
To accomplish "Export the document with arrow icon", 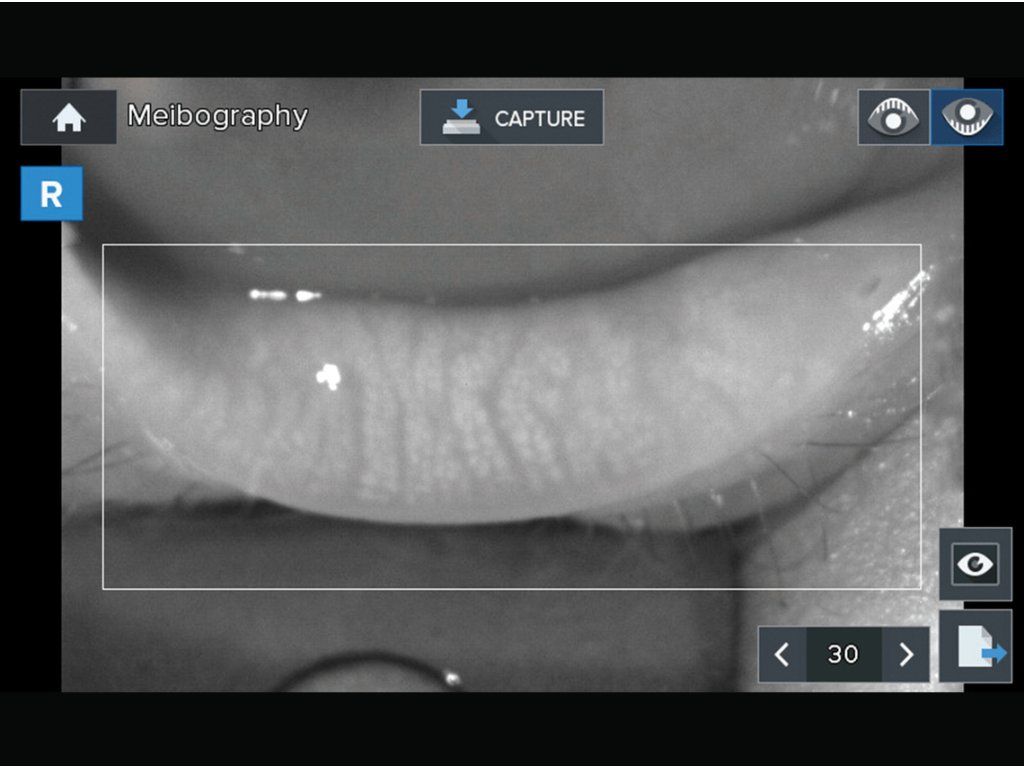I will [975, 647].
